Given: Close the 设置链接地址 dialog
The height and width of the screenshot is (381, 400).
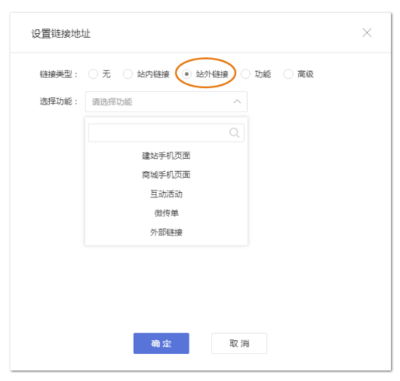Looking at the screenshot, I should [x=367, y=33].
